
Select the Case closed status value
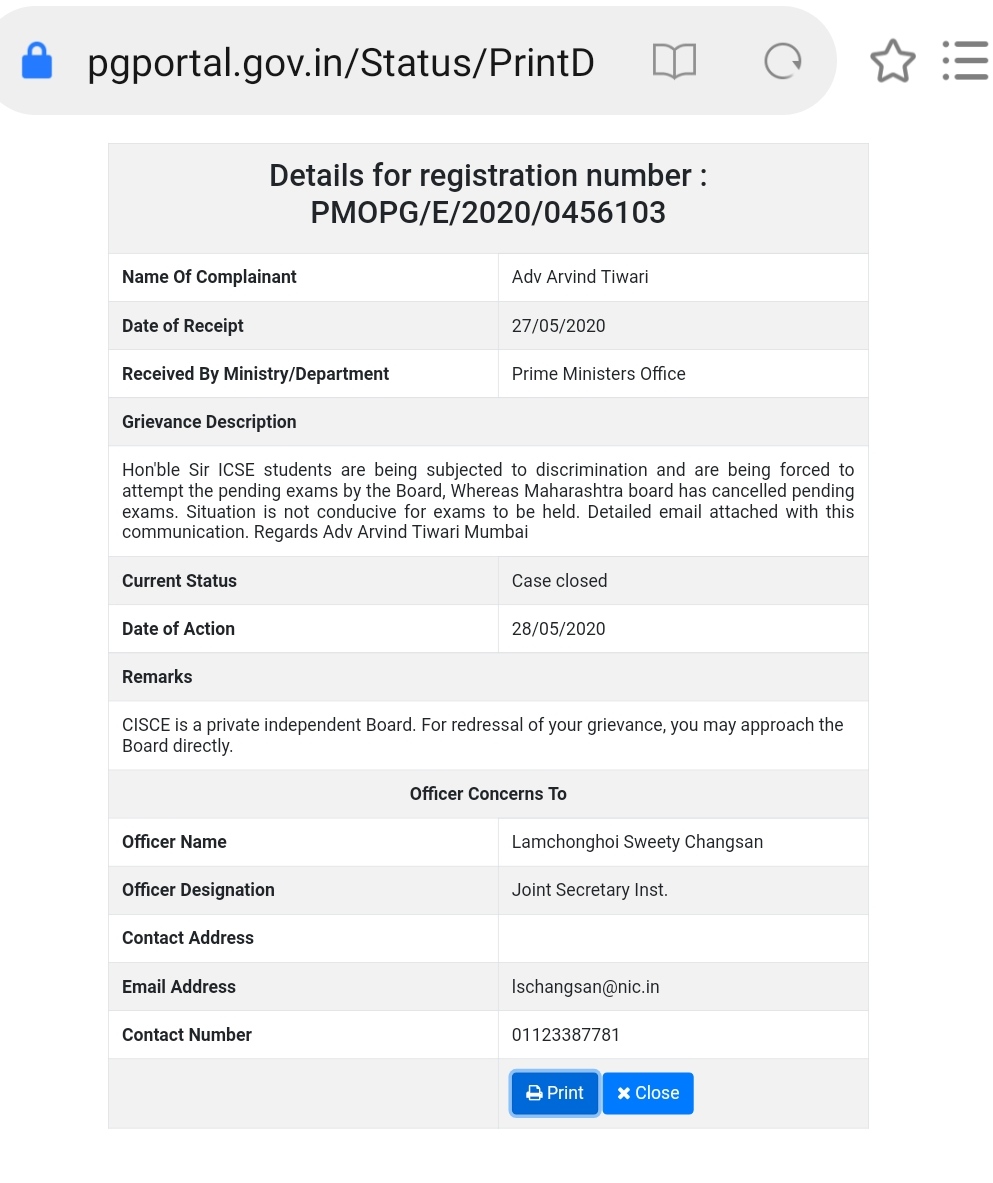point(559,581)
